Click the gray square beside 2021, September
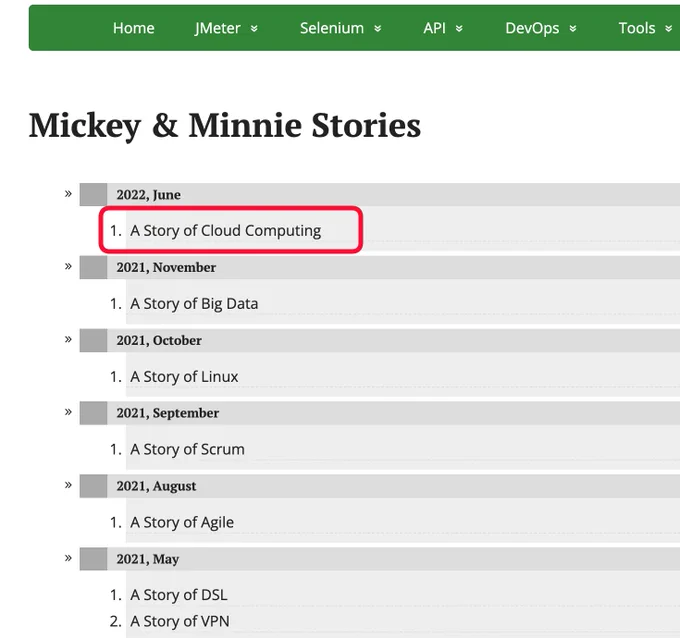This screenshot has width=680, height=638. (x=93, y=413)
